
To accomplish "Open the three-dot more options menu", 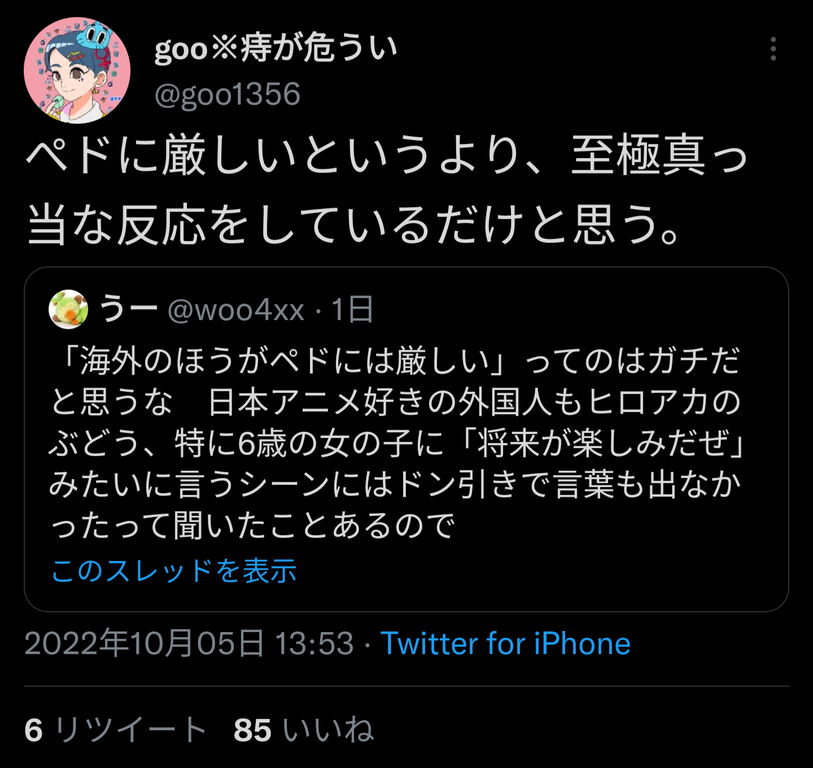I will [773, 49].
